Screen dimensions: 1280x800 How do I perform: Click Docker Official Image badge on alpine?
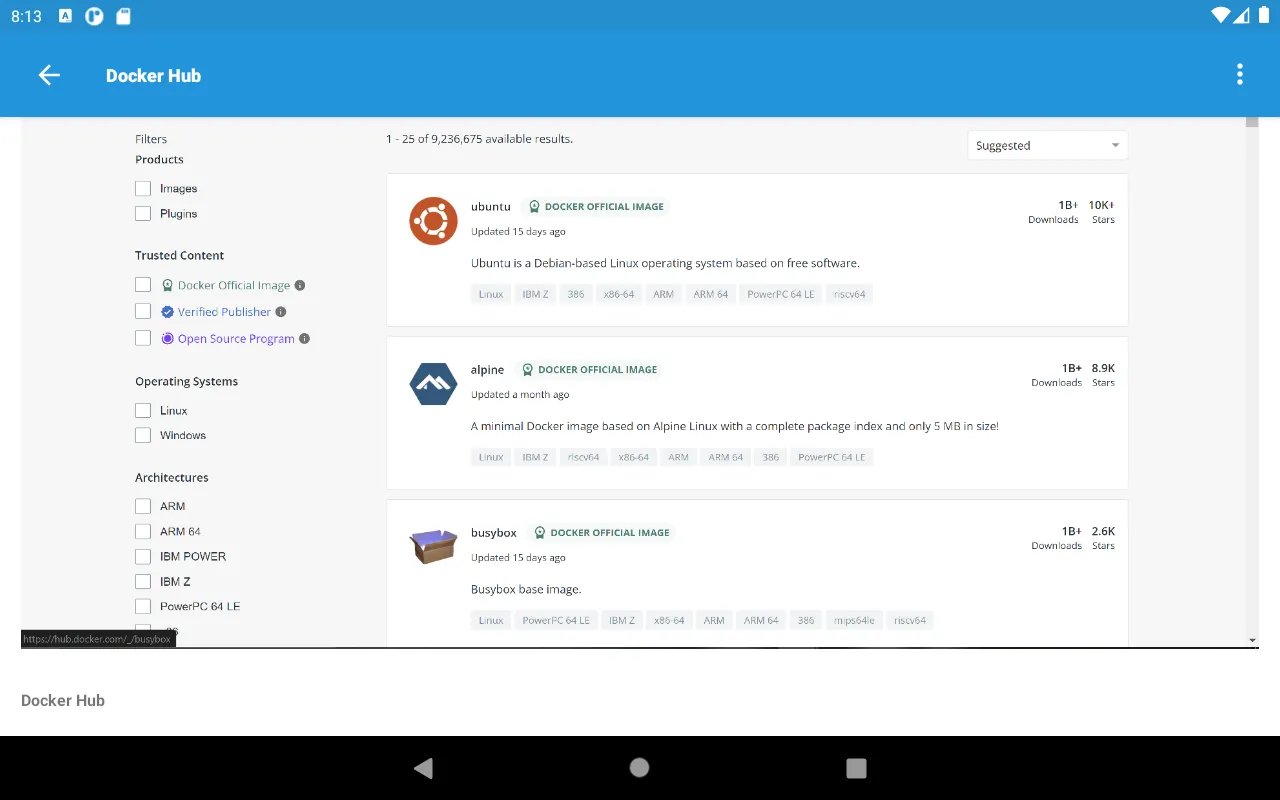coord(589,369)
